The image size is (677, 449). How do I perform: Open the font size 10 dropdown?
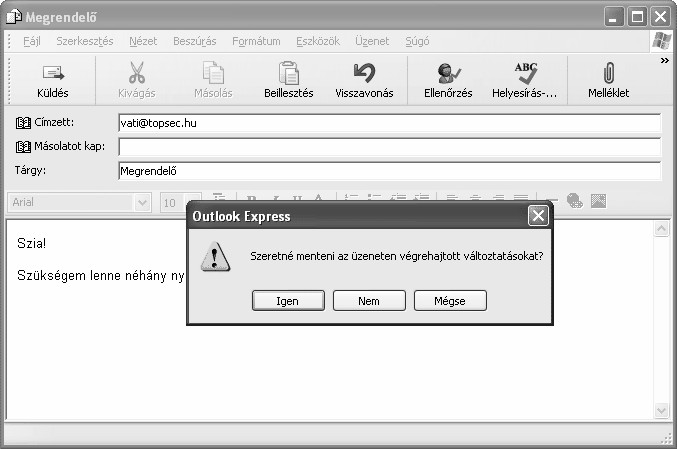pos(193,202)
